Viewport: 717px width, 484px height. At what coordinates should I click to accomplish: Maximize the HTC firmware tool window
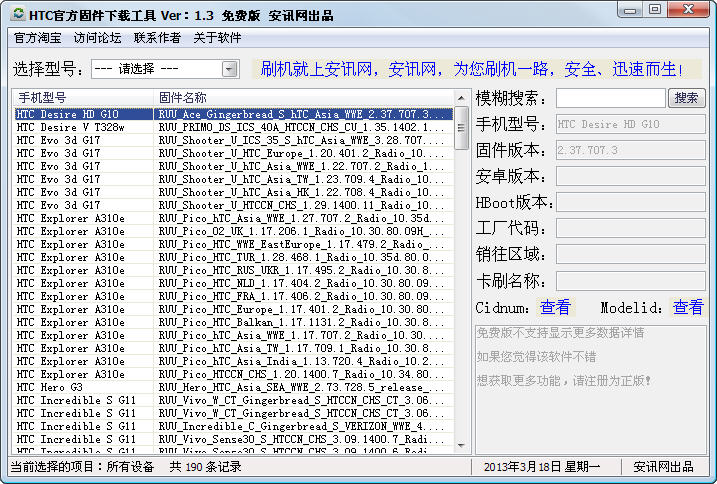(655, 10)
